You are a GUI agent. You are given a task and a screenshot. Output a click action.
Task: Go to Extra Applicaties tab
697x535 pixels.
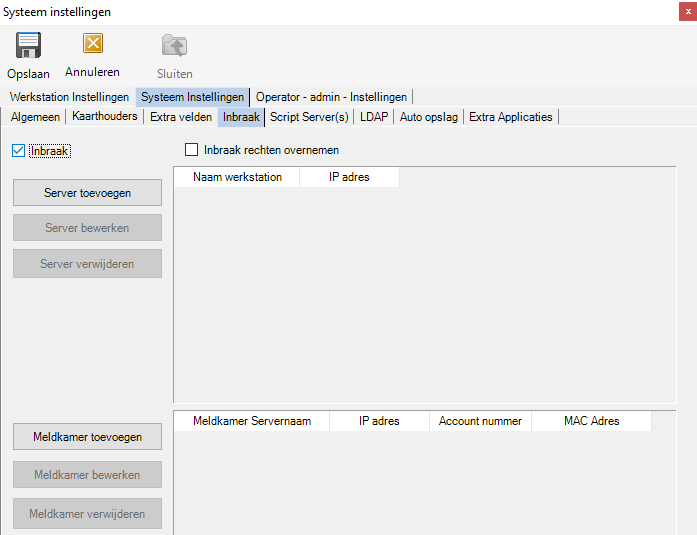point(511,117)
